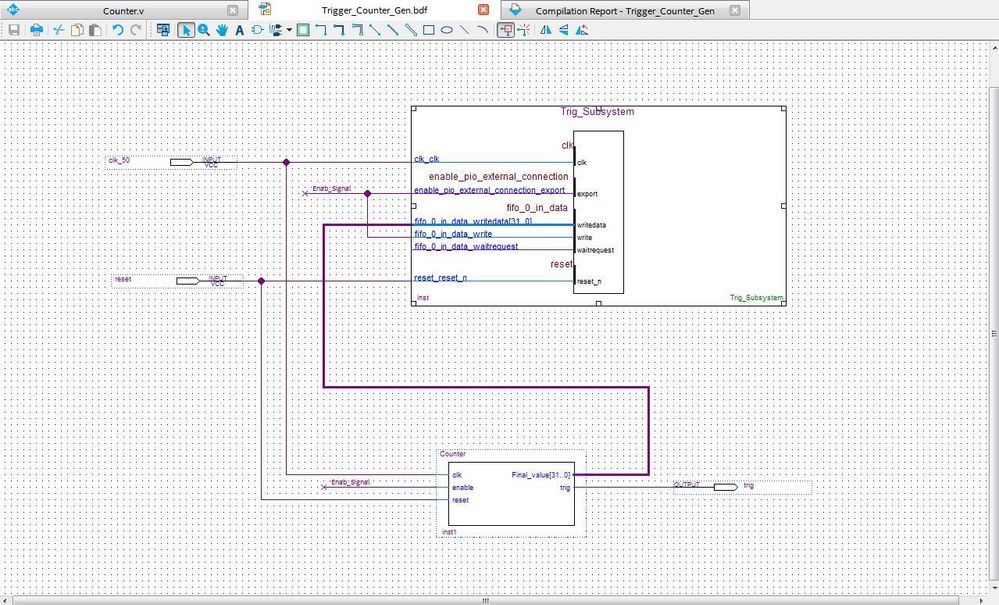Close the Trigger_Counter_Gen.bdf tab

[483, 10]
